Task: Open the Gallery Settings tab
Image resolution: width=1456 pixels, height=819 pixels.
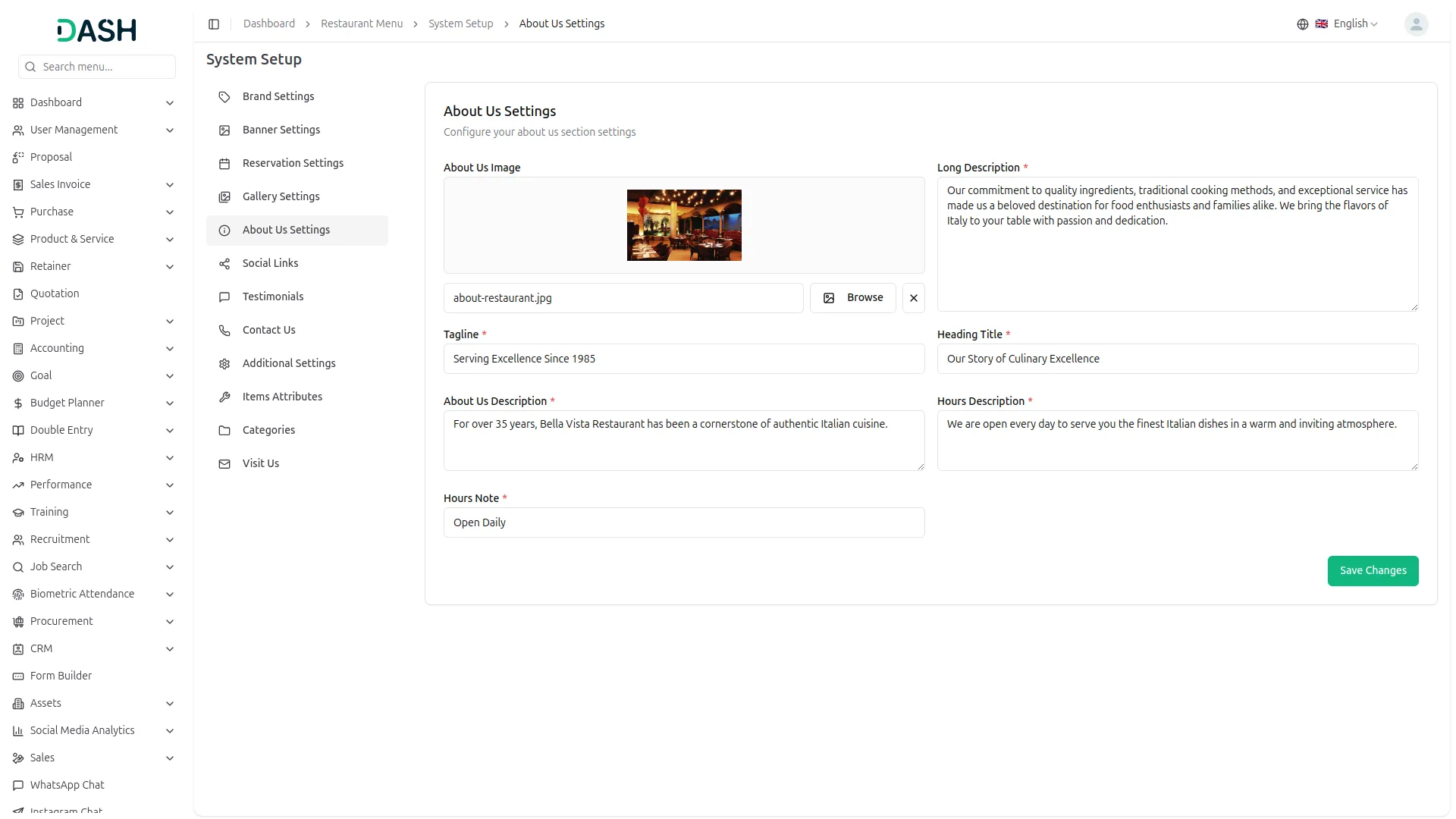Action: point(281,197)
